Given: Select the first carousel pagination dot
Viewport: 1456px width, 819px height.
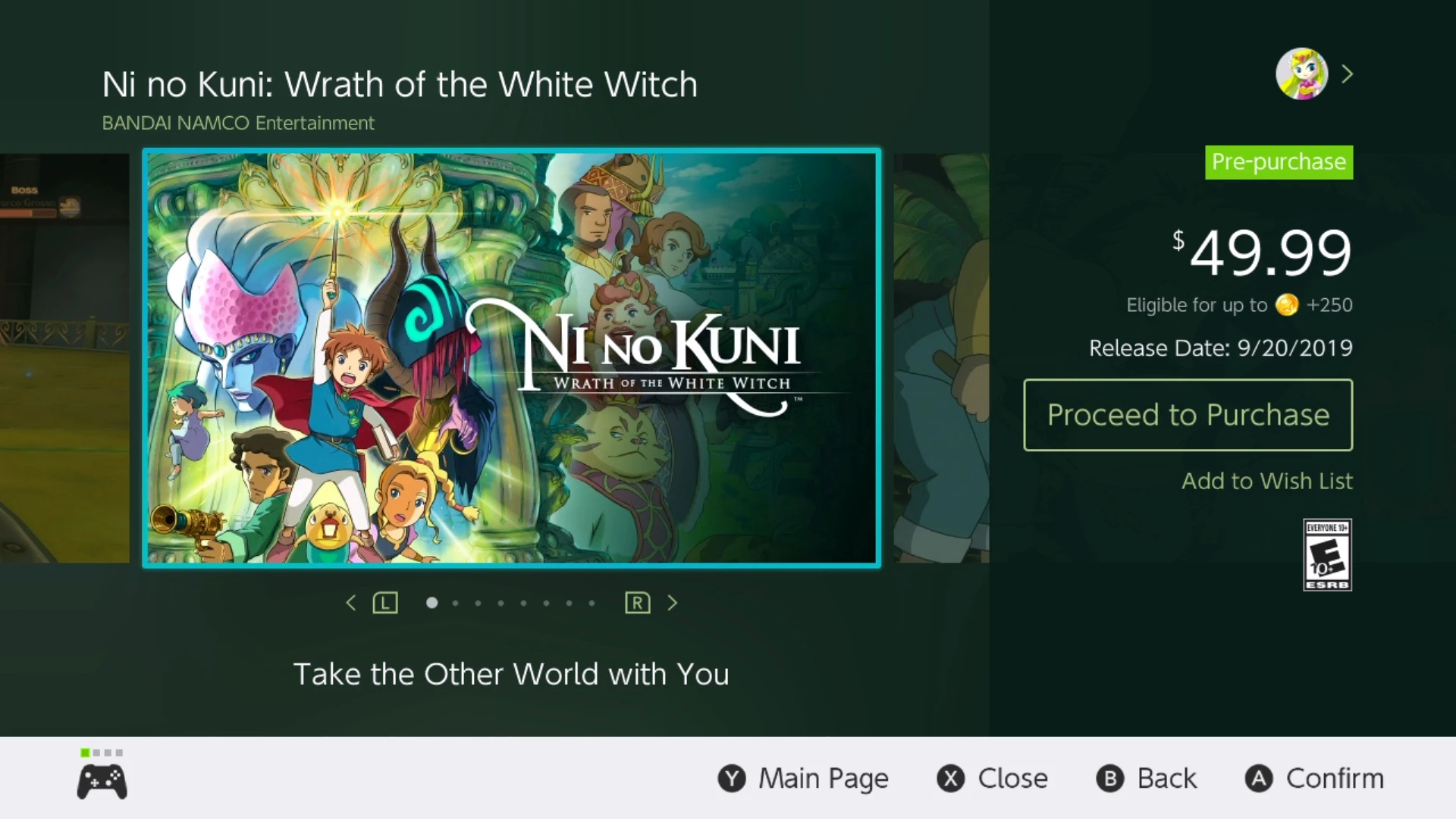Looking at the screenshot, I should point(432,603).
